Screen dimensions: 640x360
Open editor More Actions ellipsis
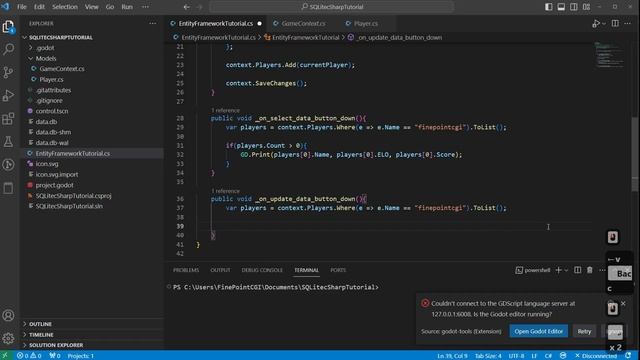627,24
